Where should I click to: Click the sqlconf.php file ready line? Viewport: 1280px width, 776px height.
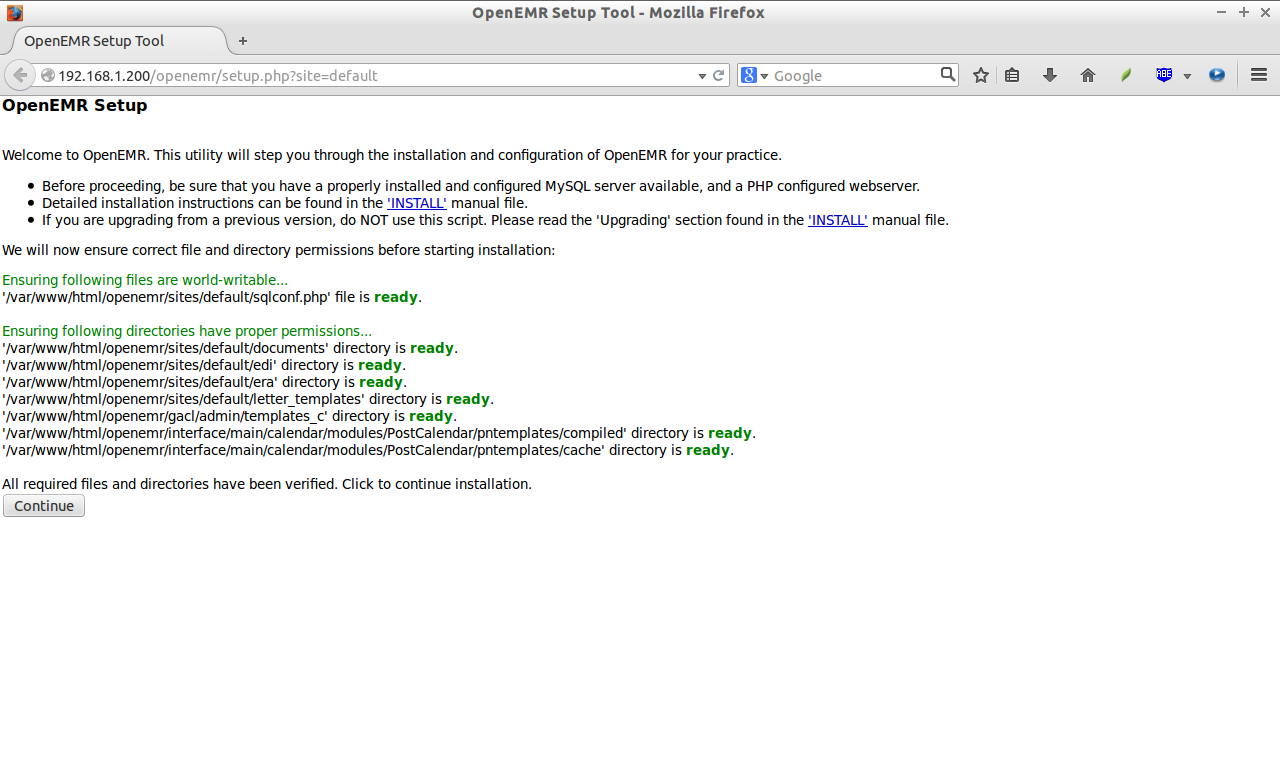click(212, 297)
